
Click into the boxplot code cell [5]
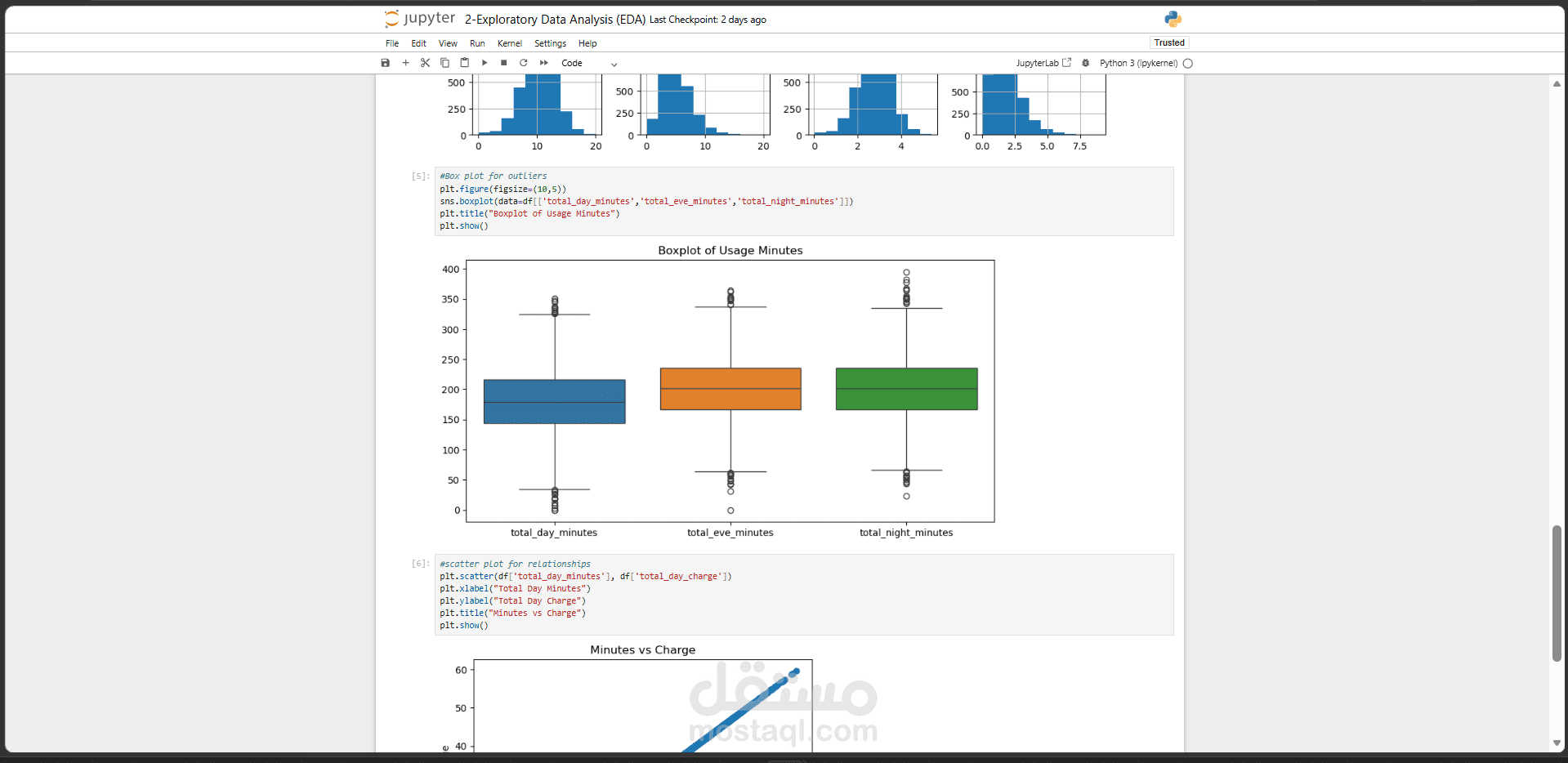[x=804, y=201]
